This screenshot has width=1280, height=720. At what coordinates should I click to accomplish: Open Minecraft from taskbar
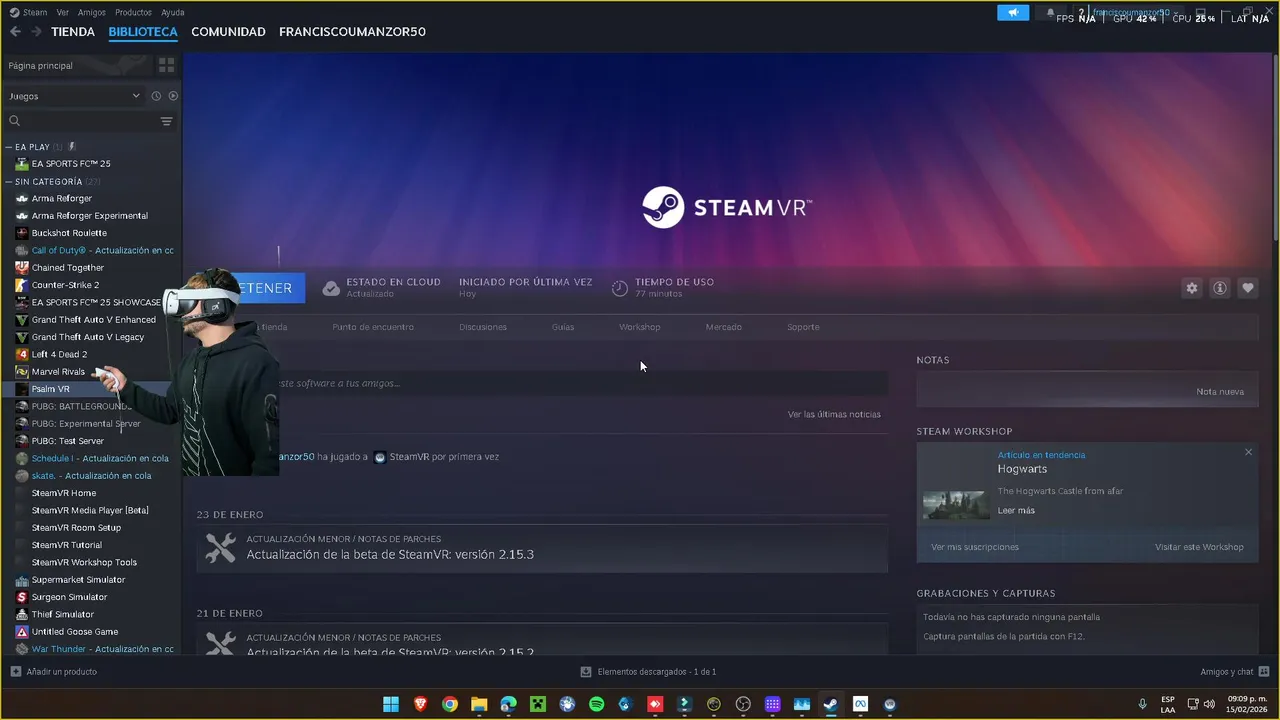tap(538, 704)
